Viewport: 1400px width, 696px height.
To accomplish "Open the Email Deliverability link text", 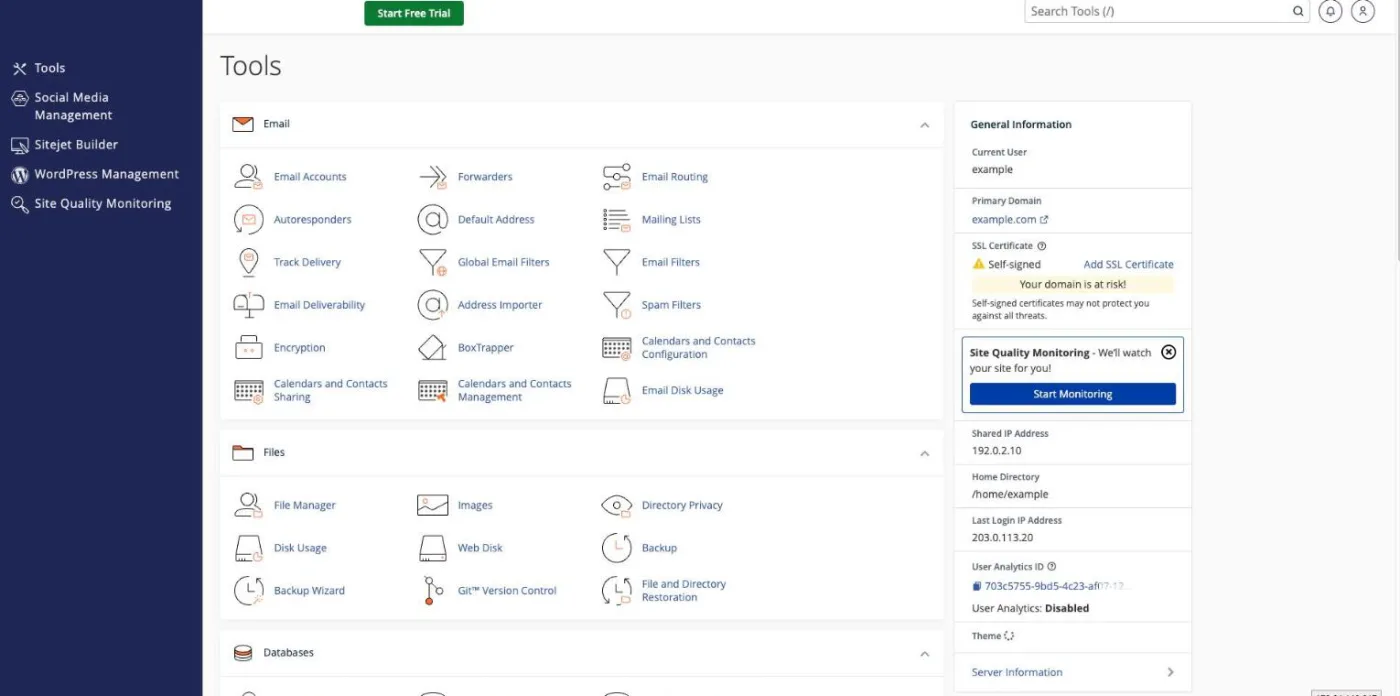I will pyautogui.click(x=319, y=305).
